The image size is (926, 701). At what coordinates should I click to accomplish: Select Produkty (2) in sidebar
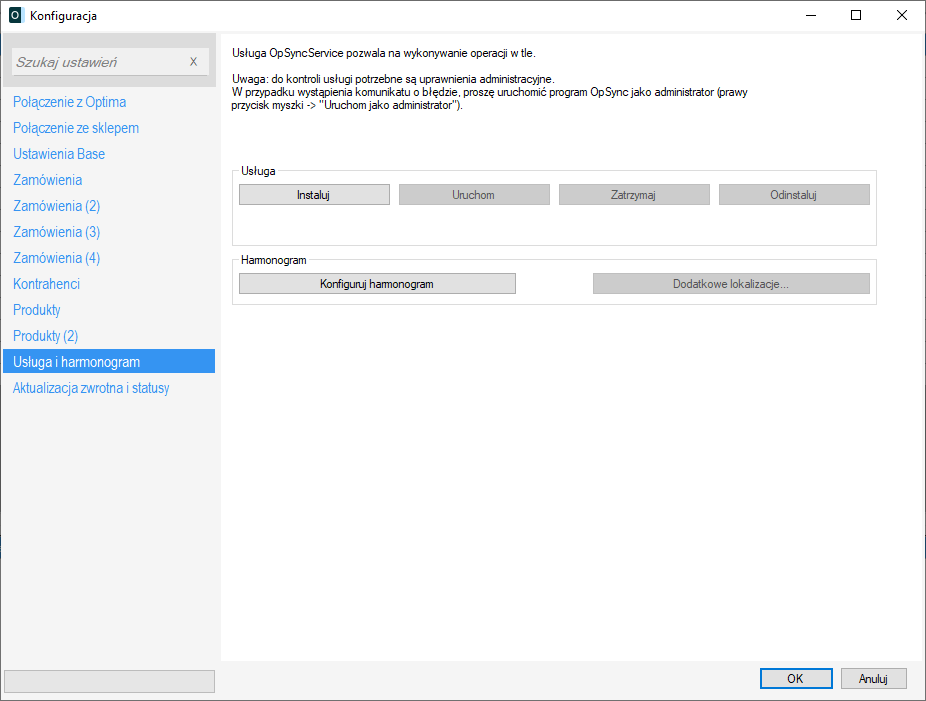click(45, 336)
